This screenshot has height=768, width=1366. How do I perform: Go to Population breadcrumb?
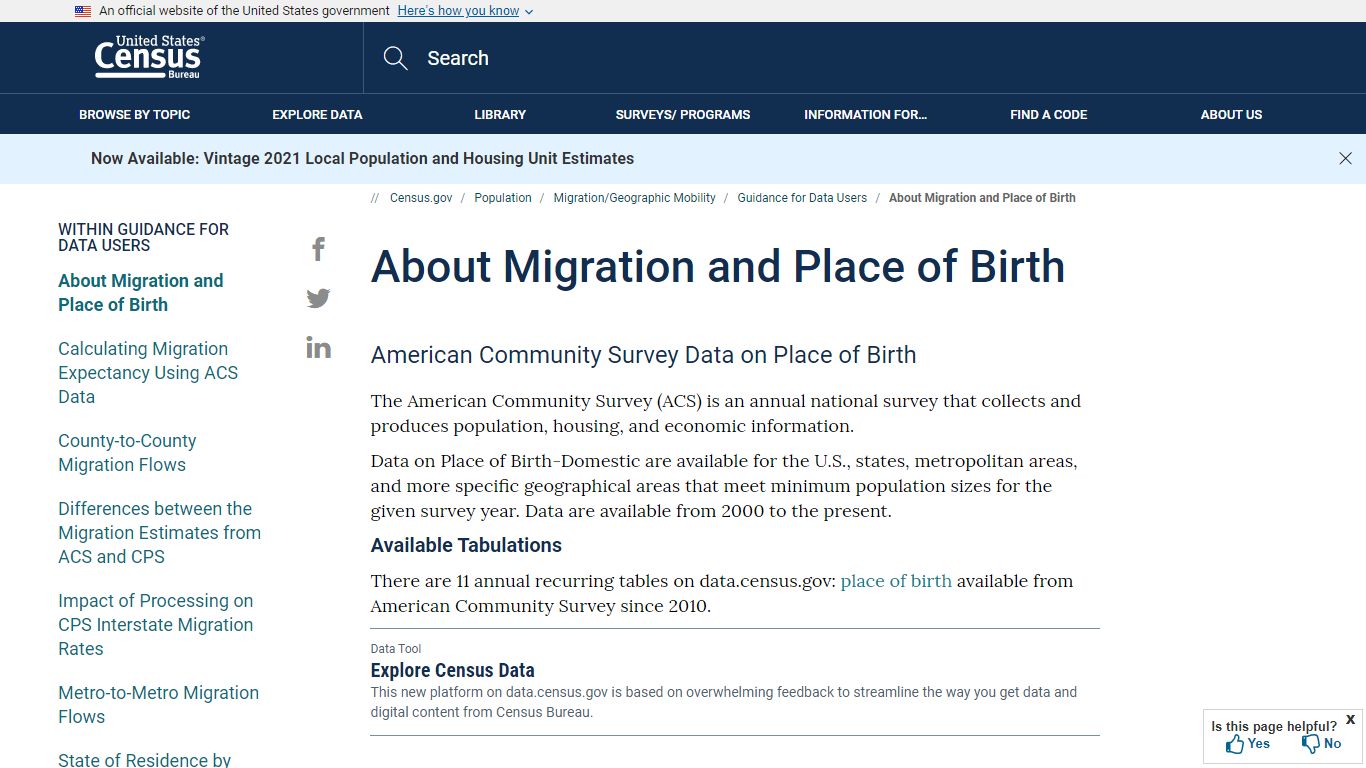coord(503,198)
